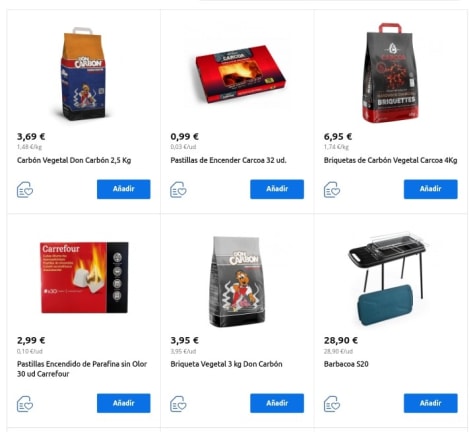Open Carcoa red firelighter box image
The image size is (475, 432).
(240, 74)
